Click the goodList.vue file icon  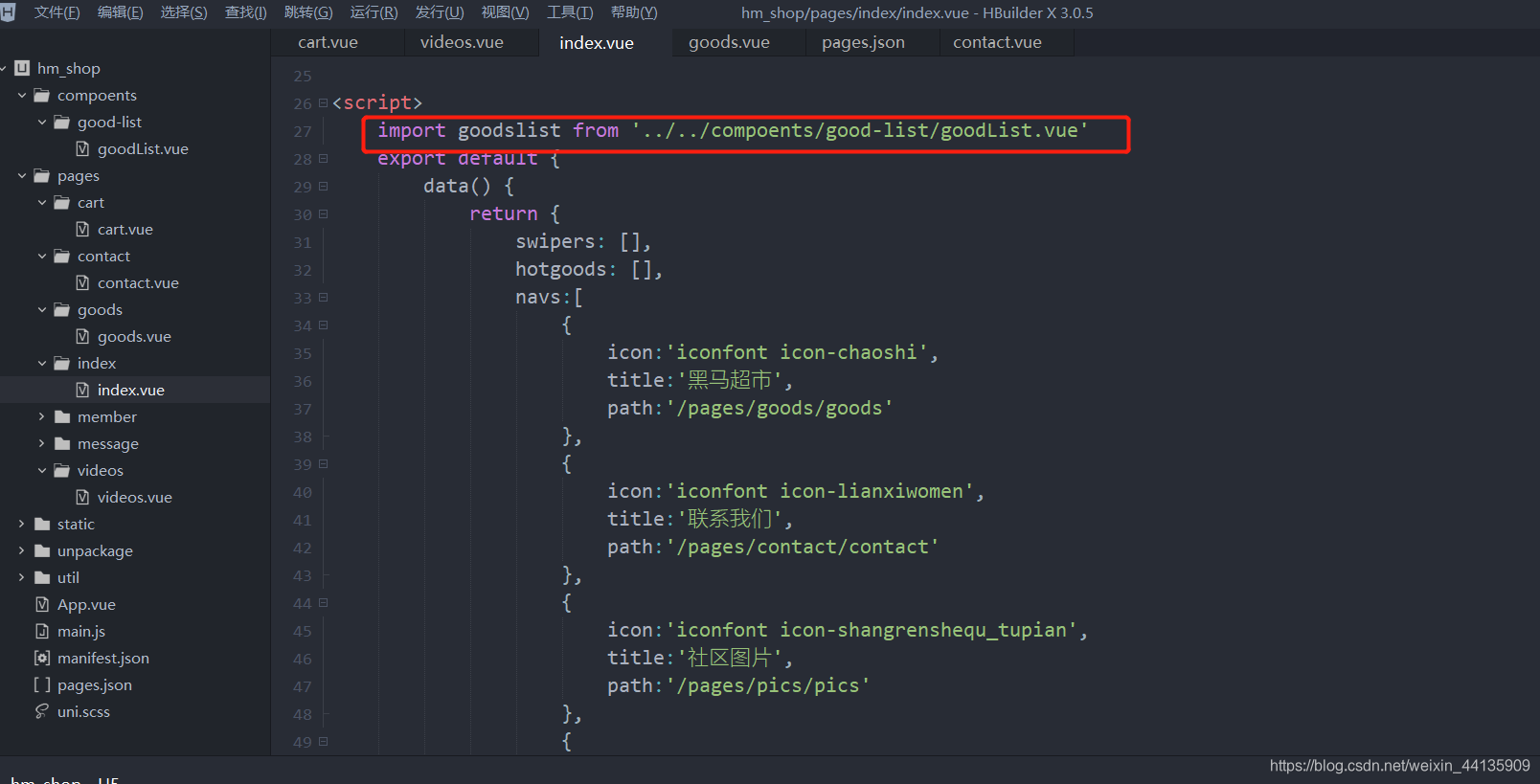pyautogui.click(x=82, y=148)
